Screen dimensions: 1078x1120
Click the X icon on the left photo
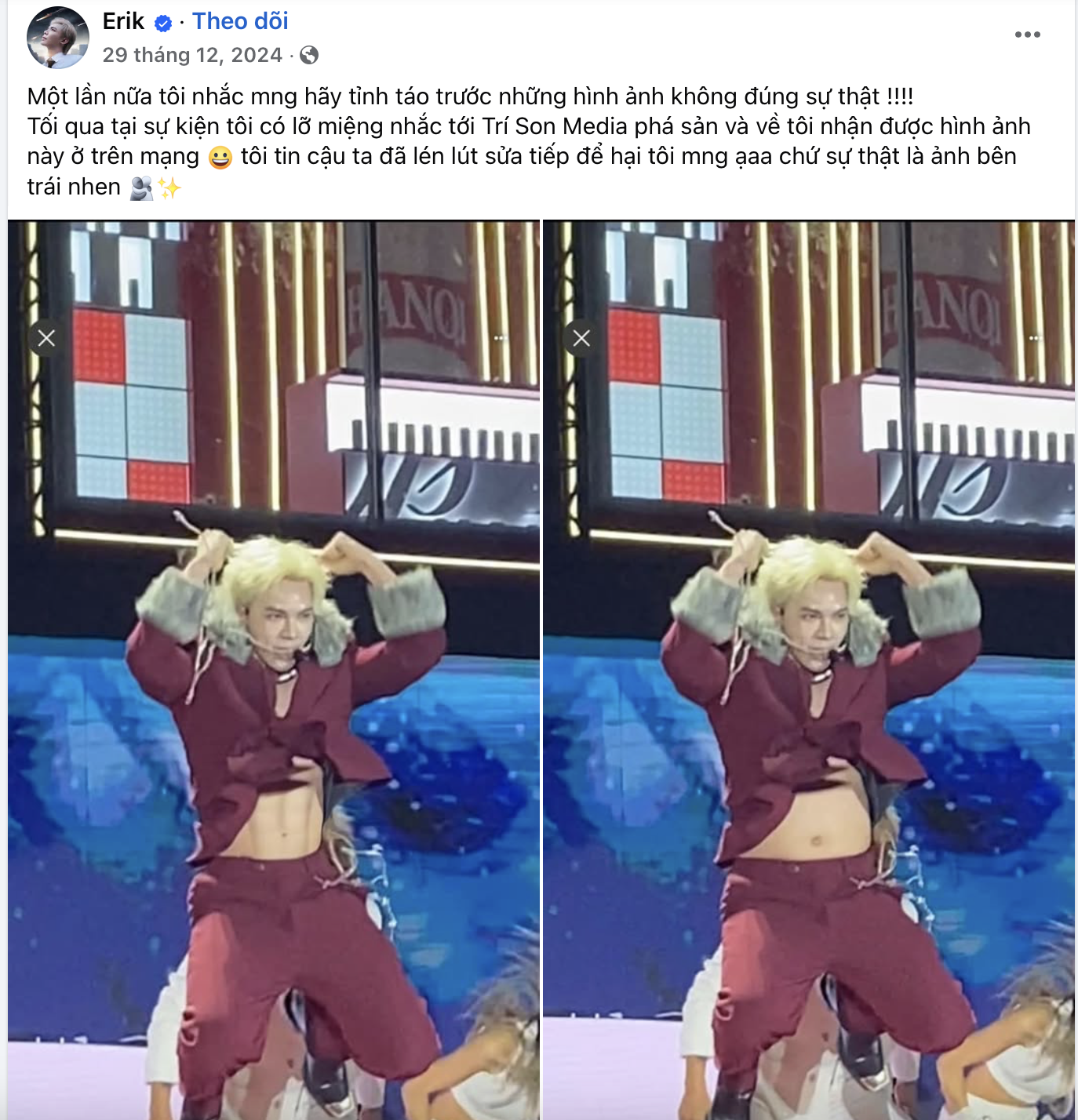[46, 338]
